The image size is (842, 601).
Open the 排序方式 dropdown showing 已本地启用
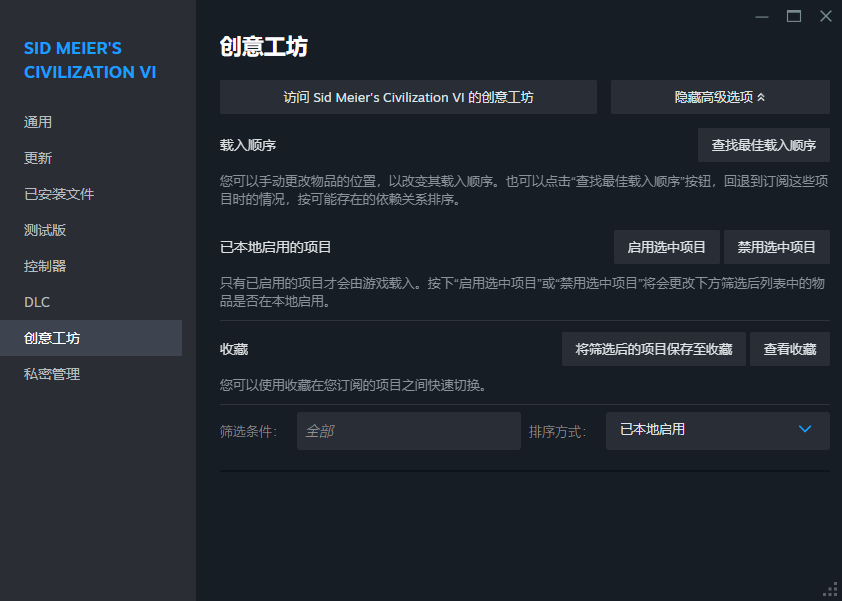(718, 431)
